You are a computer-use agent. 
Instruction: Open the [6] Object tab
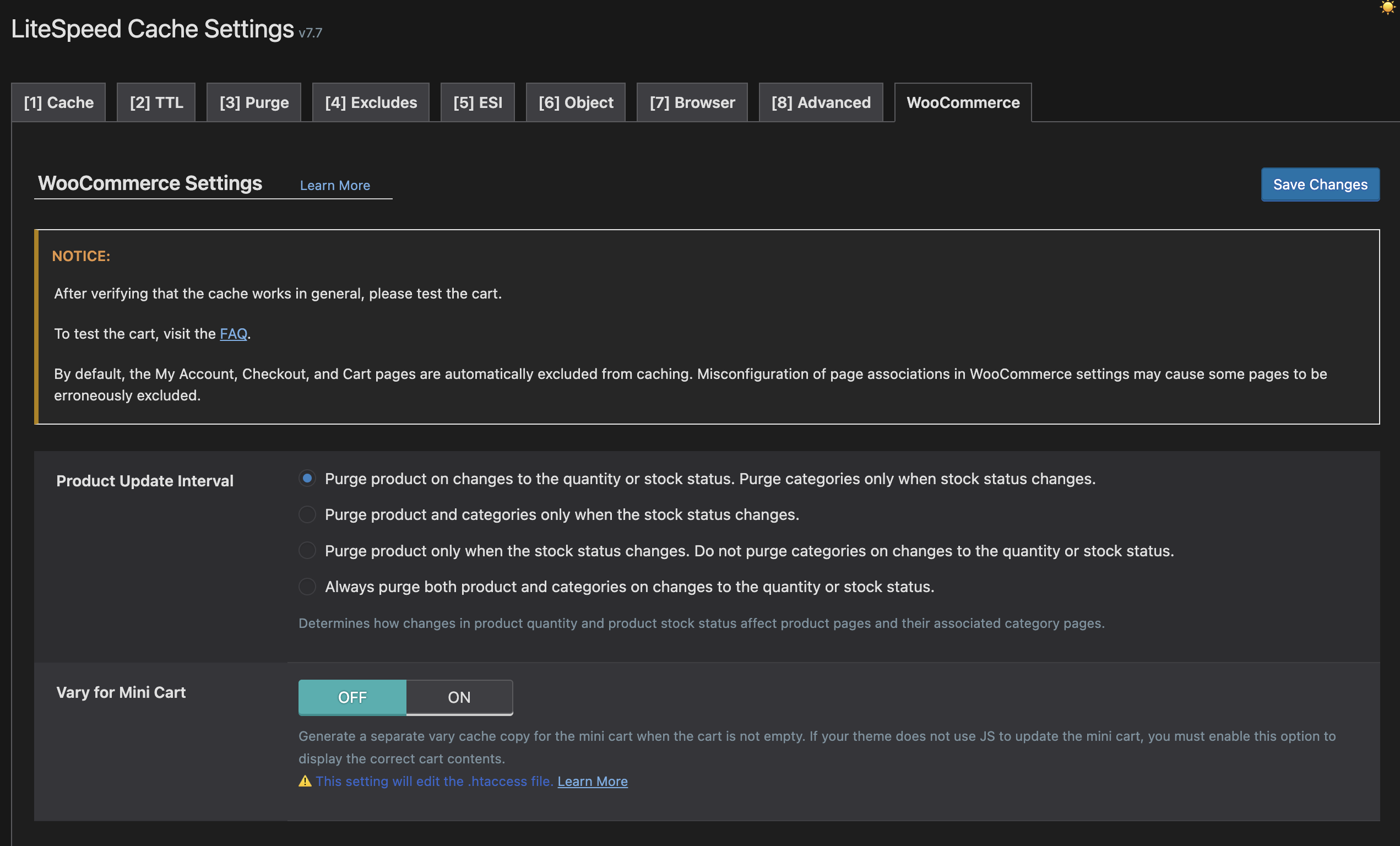[576, 102]
